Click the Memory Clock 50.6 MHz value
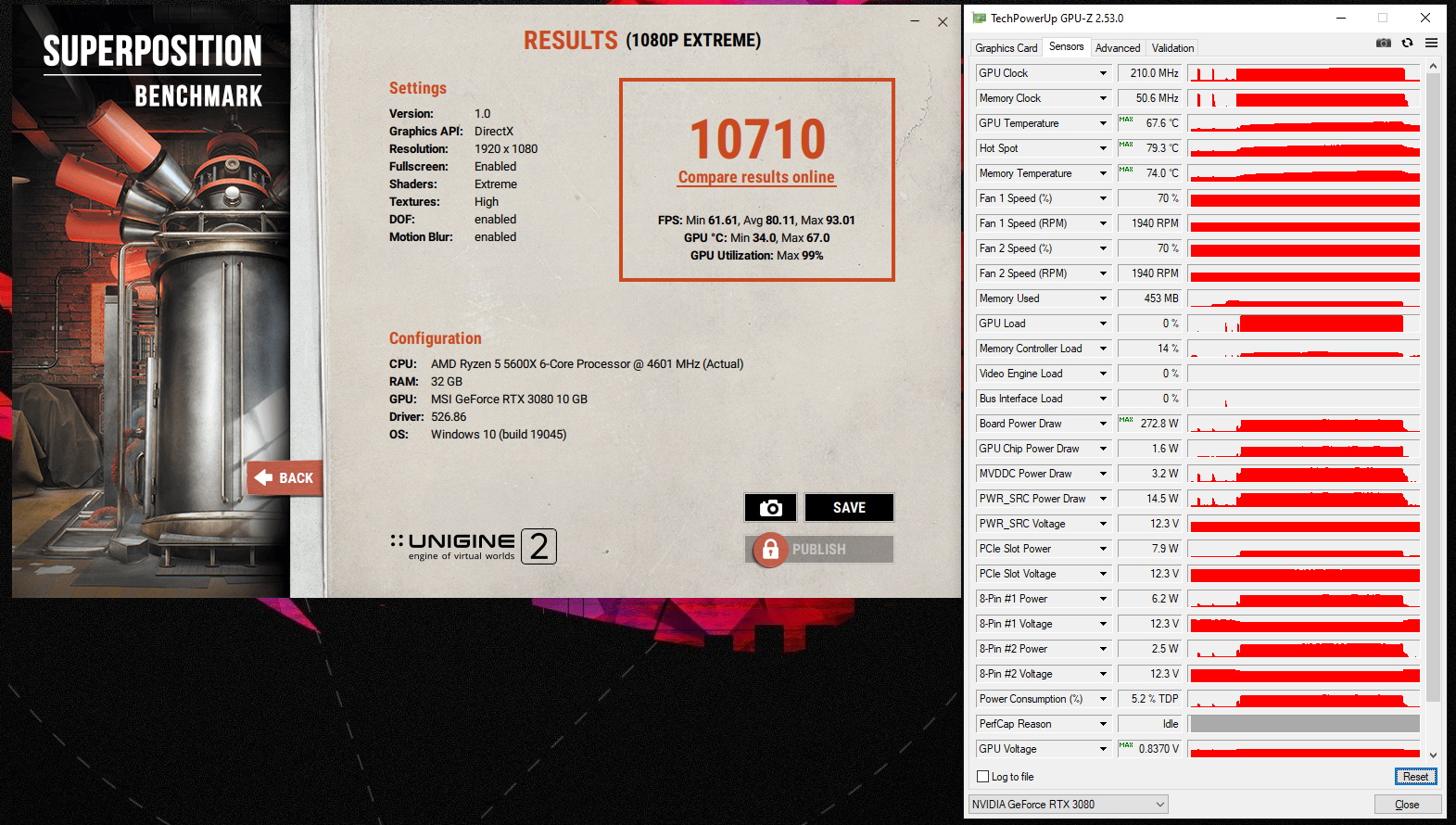Viewport: 1456px width, 825px height. tap(1149, 98)
